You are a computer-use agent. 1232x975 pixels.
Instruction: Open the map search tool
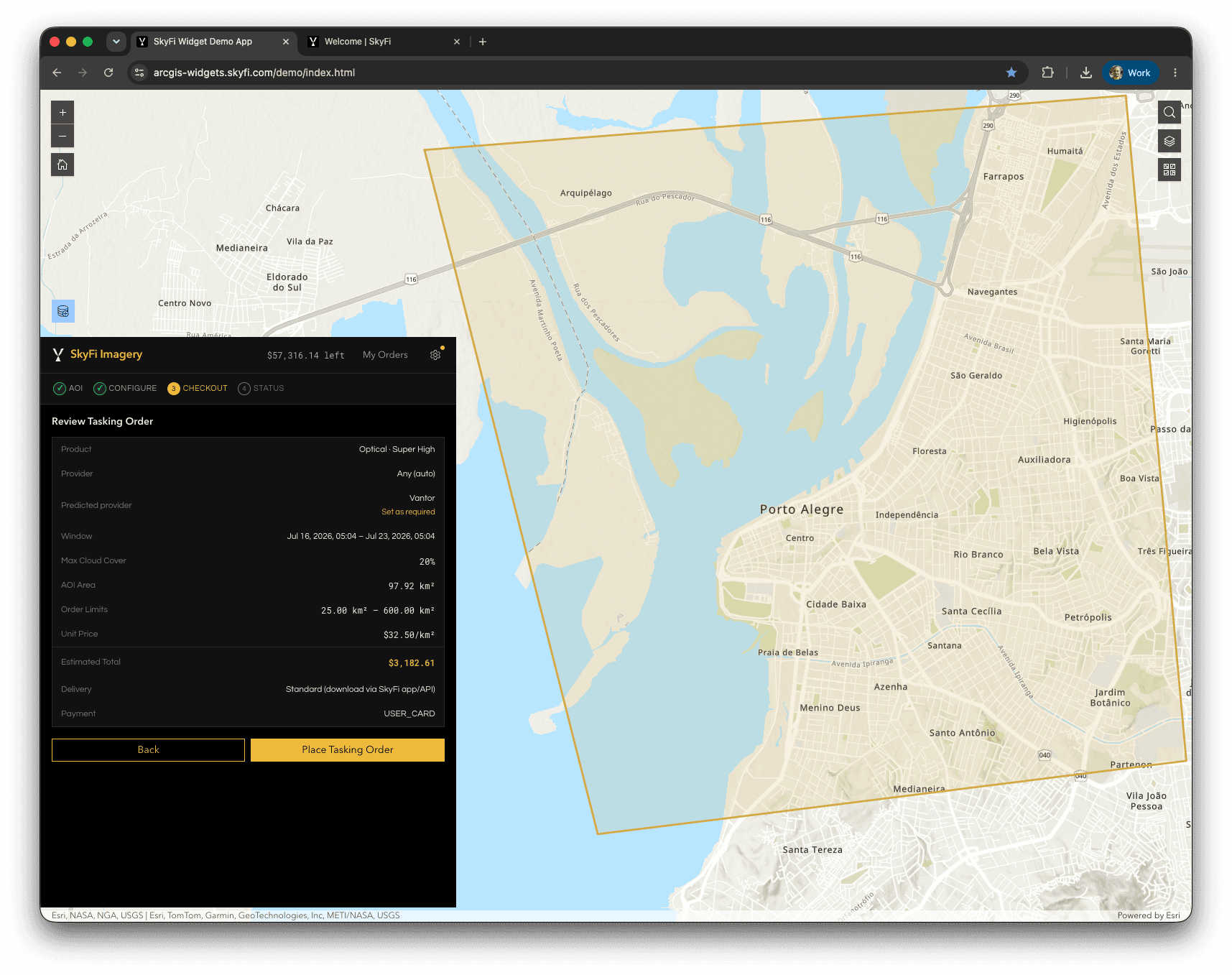click(1170, 112)
